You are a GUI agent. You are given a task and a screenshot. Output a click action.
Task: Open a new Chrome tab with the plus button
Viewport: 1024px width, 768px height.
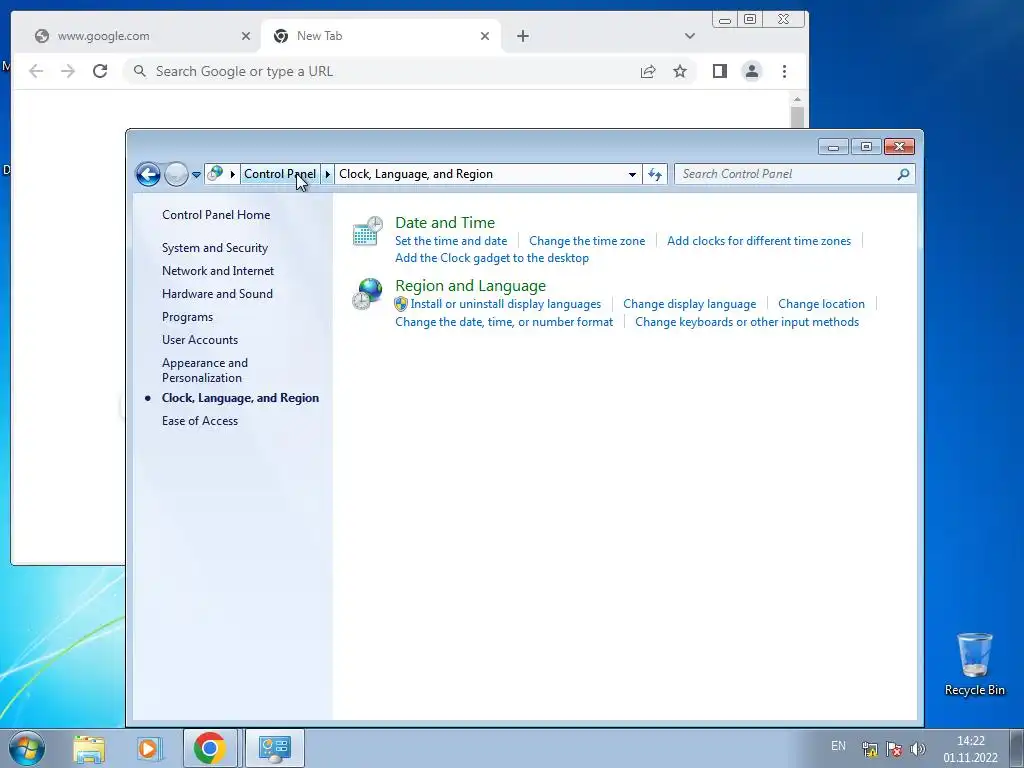[522, 36]
